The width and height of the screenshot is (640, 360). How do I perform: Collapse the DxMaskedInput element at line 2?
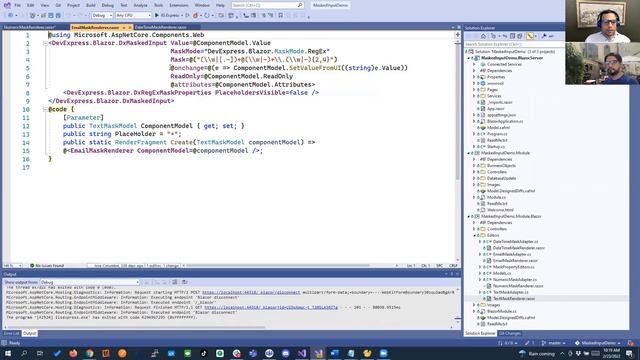[x=45, y=43]
